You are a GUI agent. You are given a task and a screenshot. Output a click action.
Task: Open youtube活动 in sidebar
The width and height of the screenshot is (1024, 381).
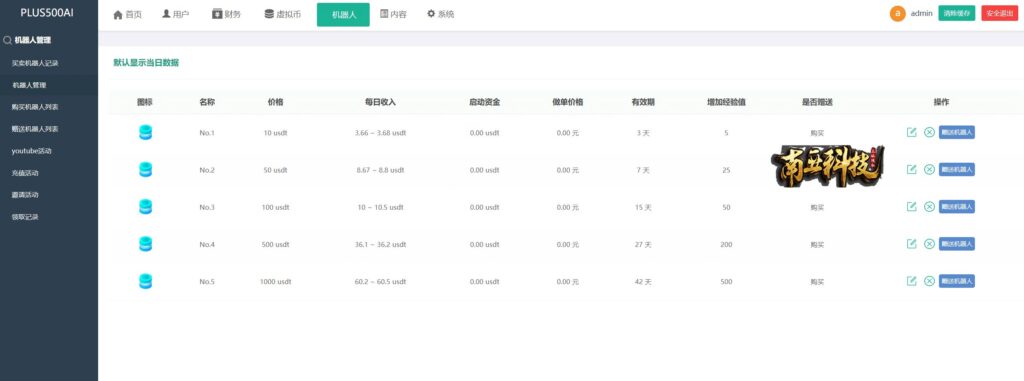tap(31, 151)
